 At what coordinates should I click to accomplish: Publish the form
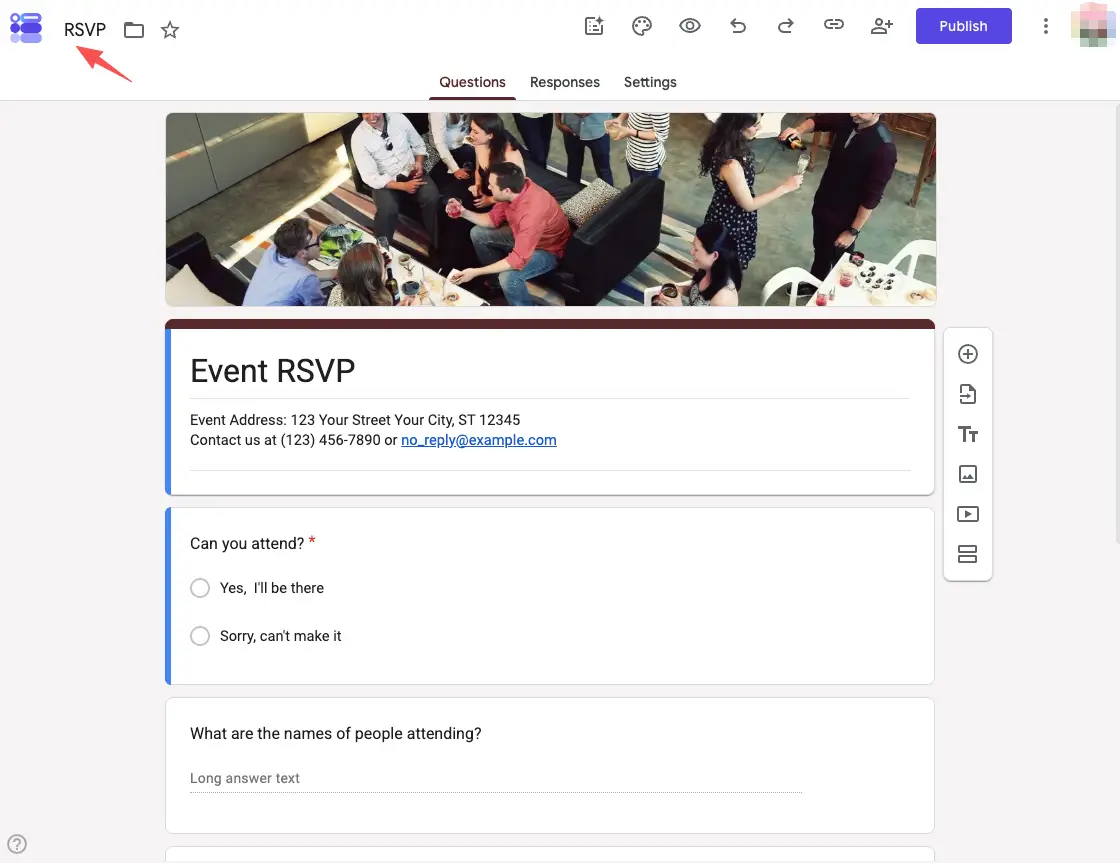[x=964, y=26]
